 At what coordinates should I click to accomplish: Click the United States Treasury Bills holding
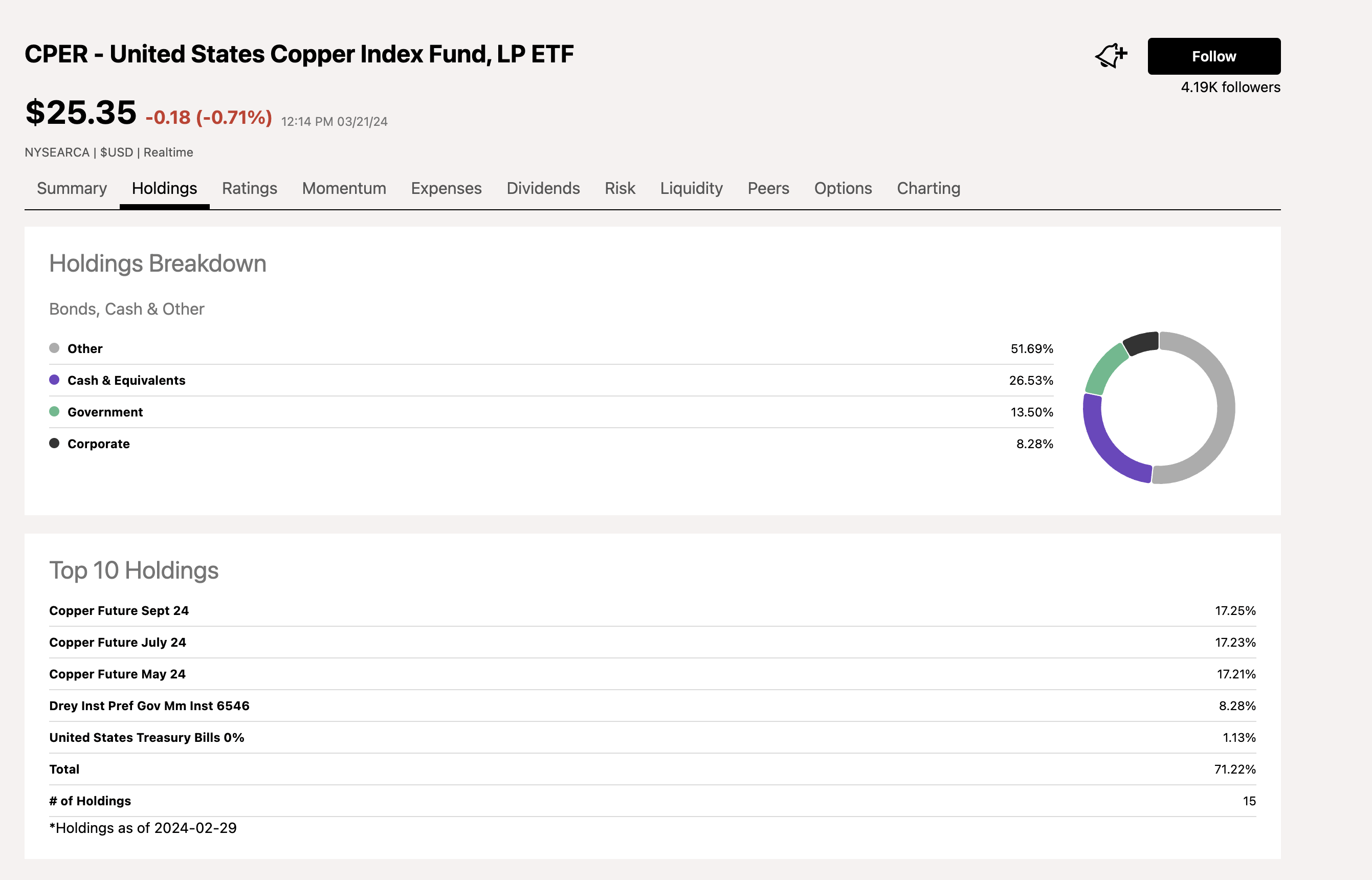pyautogui.click(x=146, y=737)
